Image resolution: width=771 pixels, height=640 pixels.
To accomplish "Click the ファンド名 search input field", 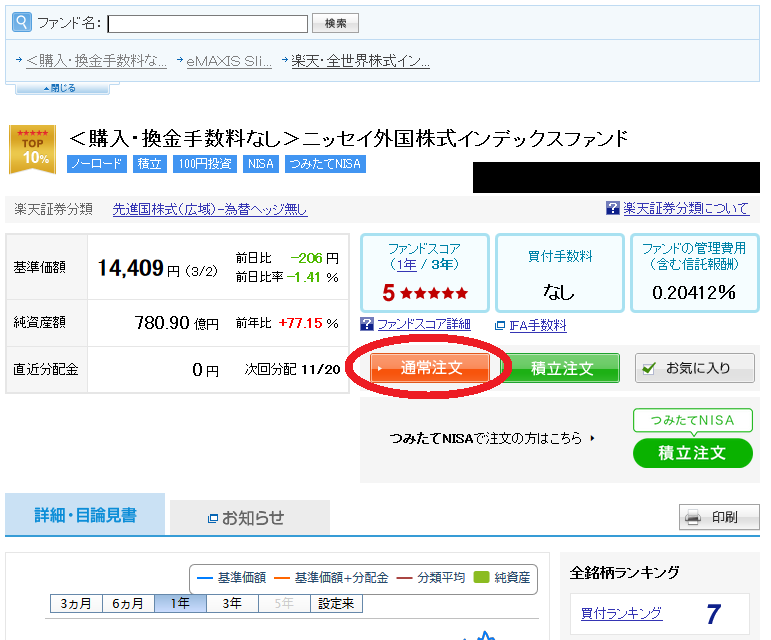I will (x=207, y=23).
